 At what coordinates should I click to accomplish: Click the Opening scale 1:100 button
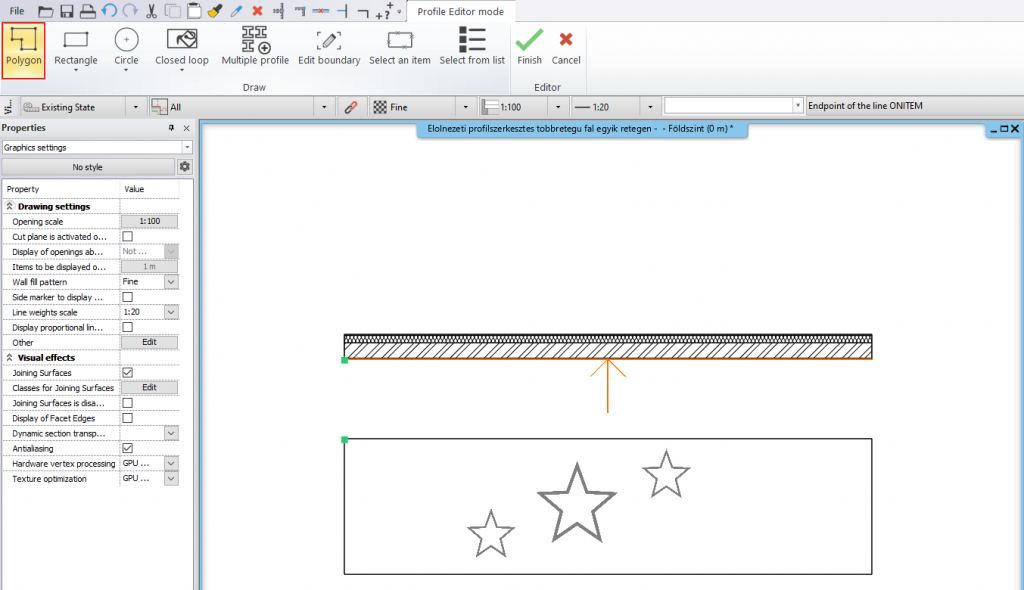pyautogui.click(x=149, y=221)
